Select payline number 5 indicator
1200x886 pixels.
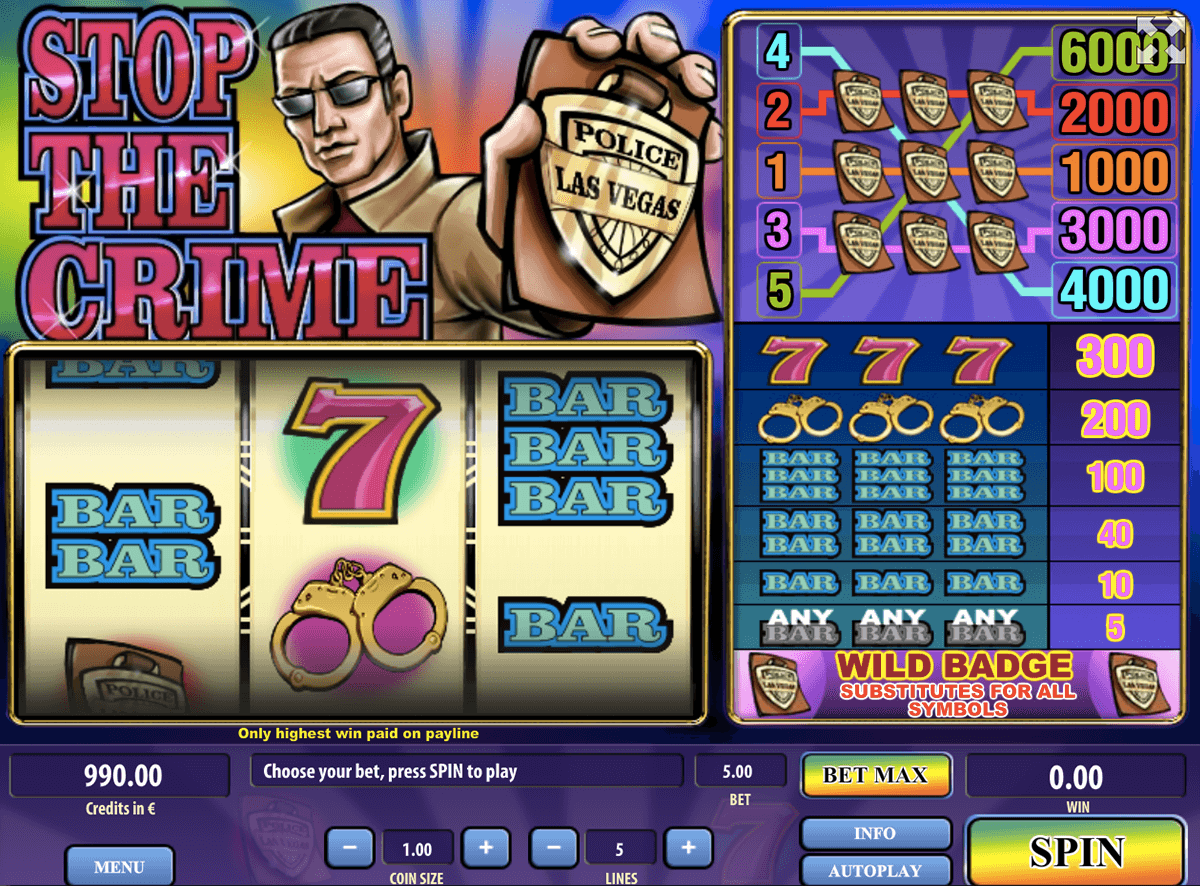pyautogui.click(x=778, y=291)
